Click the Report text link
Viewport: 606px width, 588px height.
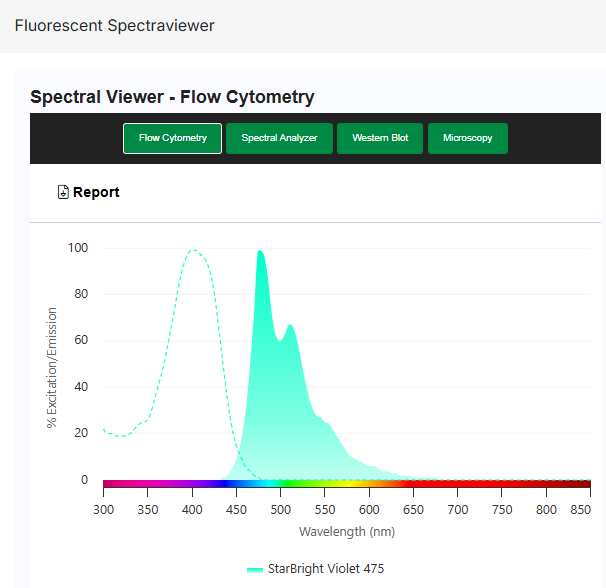pos(96,192)
